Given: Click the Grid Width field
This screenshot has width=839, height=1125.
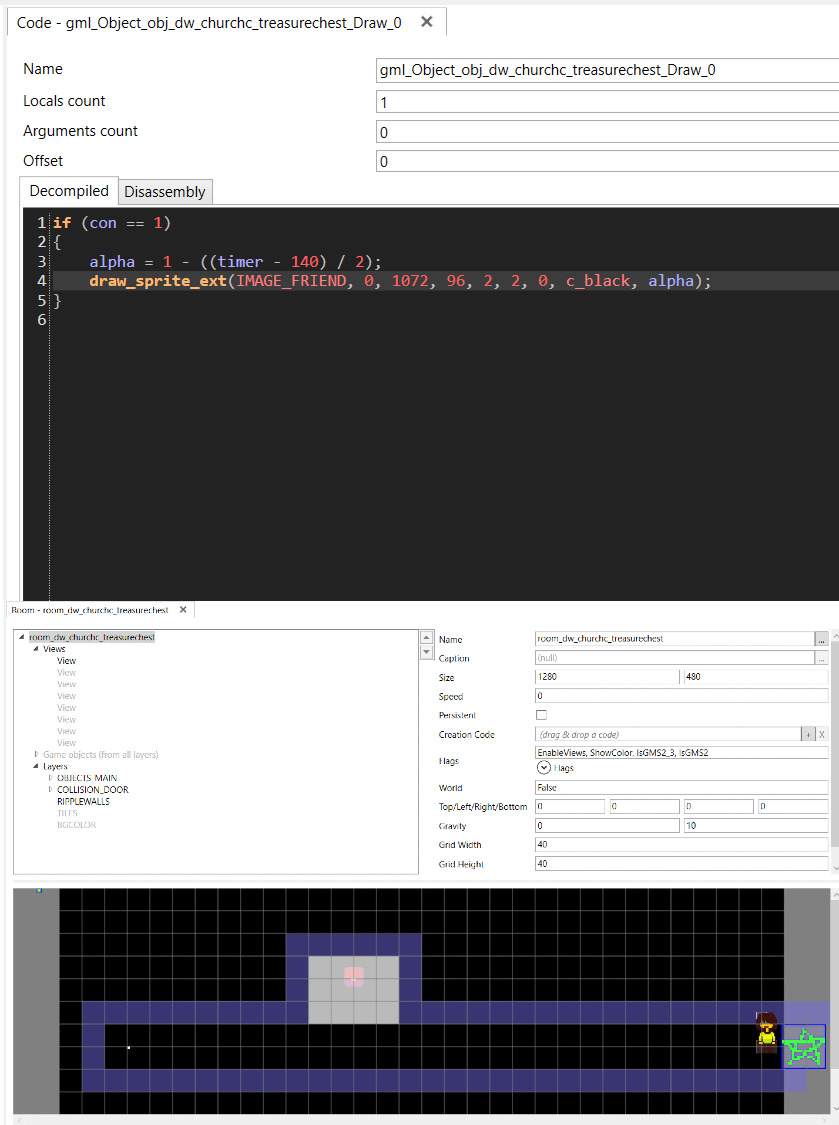Looking at the screenshot, I should click(682, 844).
